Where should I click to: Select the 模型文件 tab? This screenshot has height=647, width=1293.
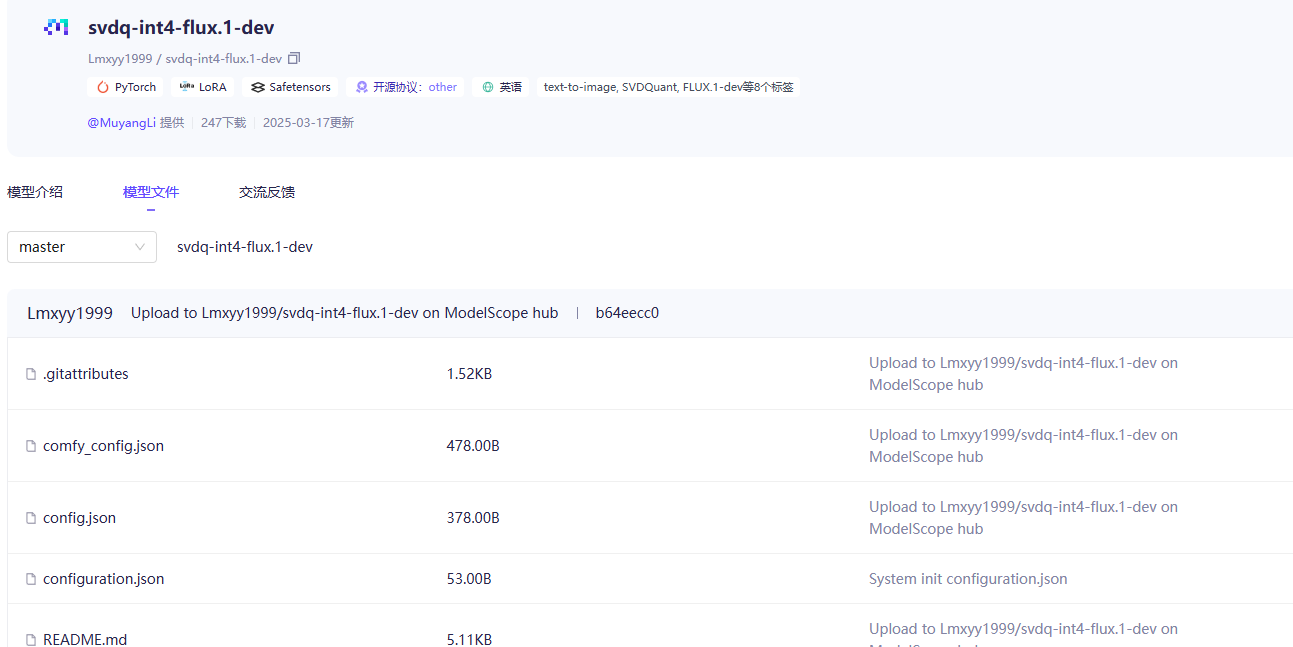pyautogui.click(x=151, y=192)
